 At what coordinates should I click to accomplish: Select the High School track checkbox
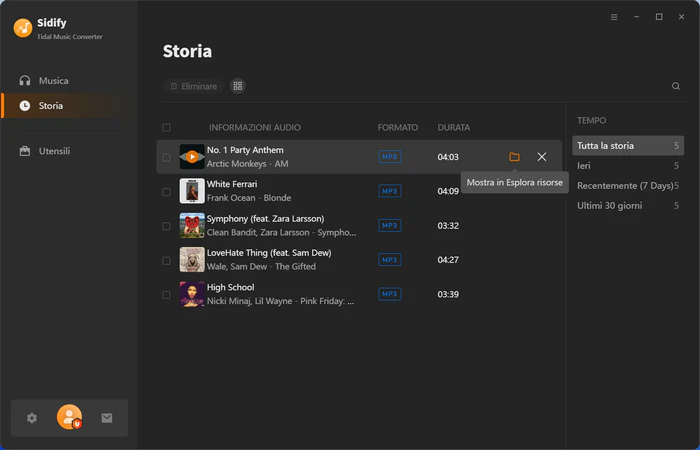click(167, 295)
